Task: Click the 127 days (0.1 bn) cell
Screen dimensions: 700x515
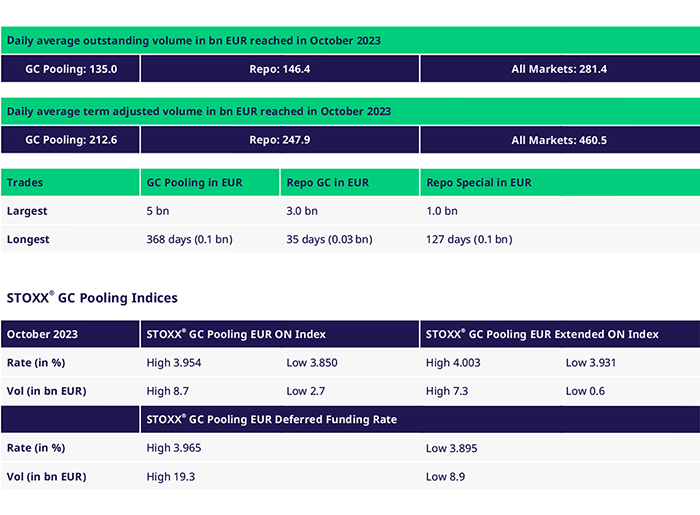Action: point(469,240)
